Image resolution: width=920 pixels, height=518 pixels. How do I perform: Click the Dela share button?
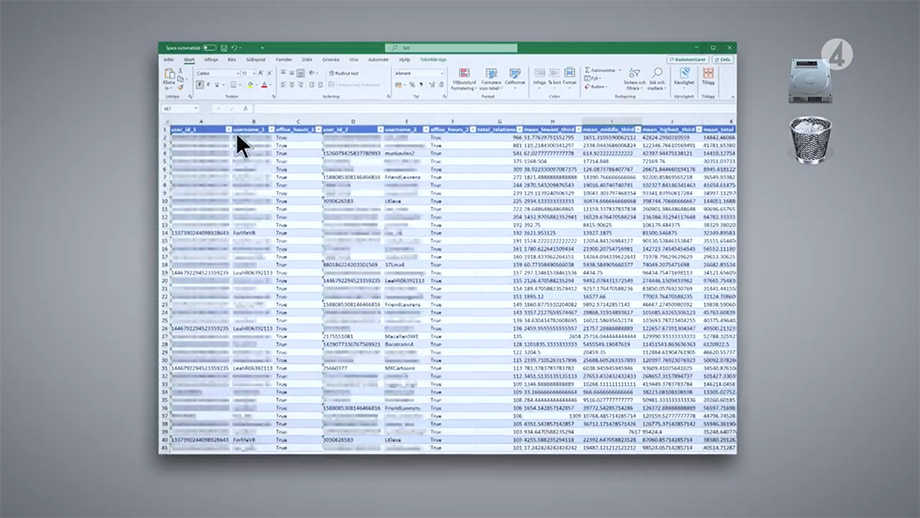723,59
